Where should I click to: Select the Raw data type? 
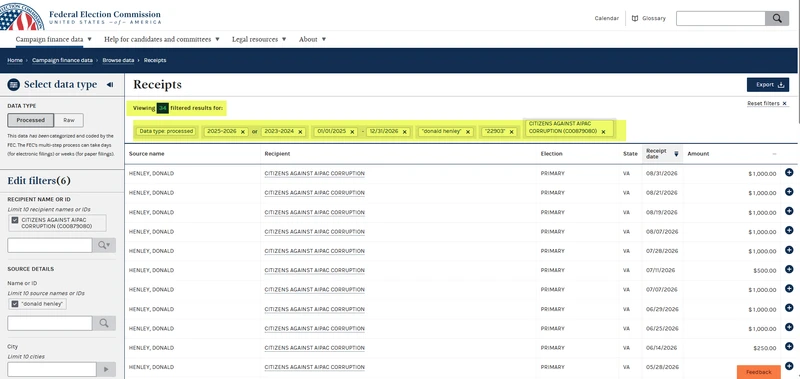[x=68, y=120]
